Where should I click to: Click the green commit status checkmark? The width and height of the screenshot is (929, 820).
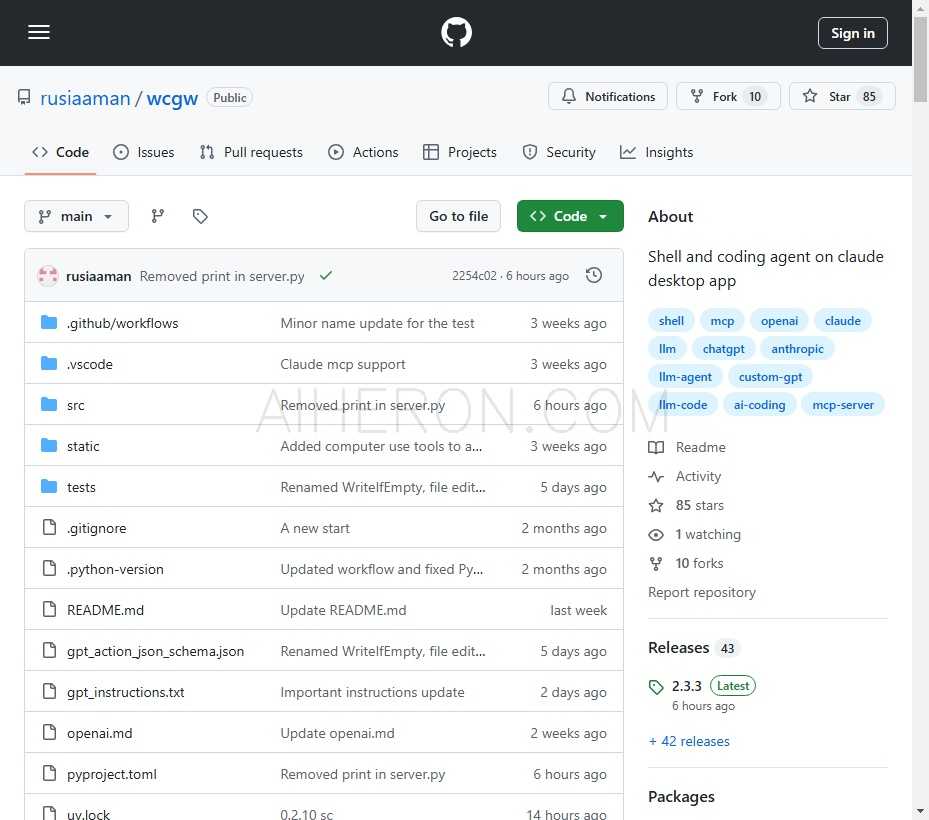tap(325, 276)
